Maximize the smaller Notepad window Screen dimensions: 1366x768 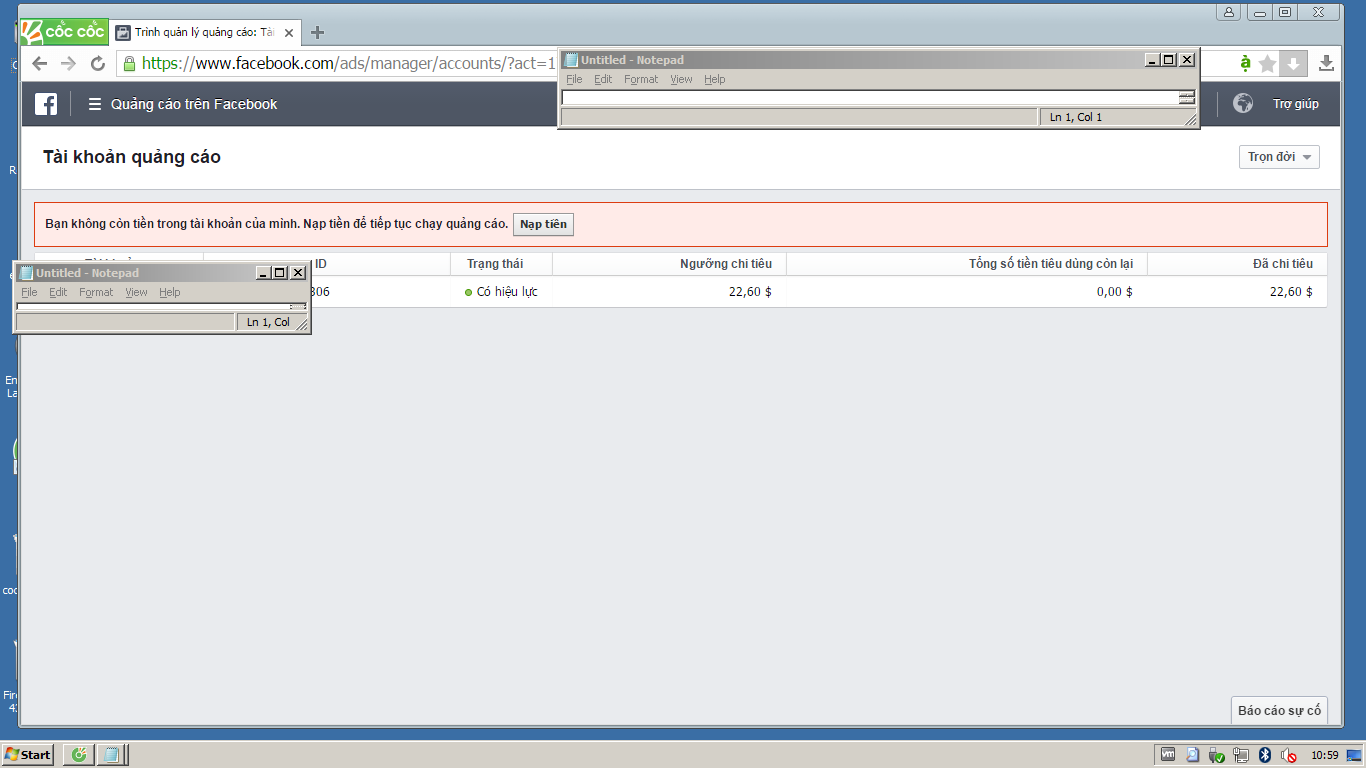[280, 273]
